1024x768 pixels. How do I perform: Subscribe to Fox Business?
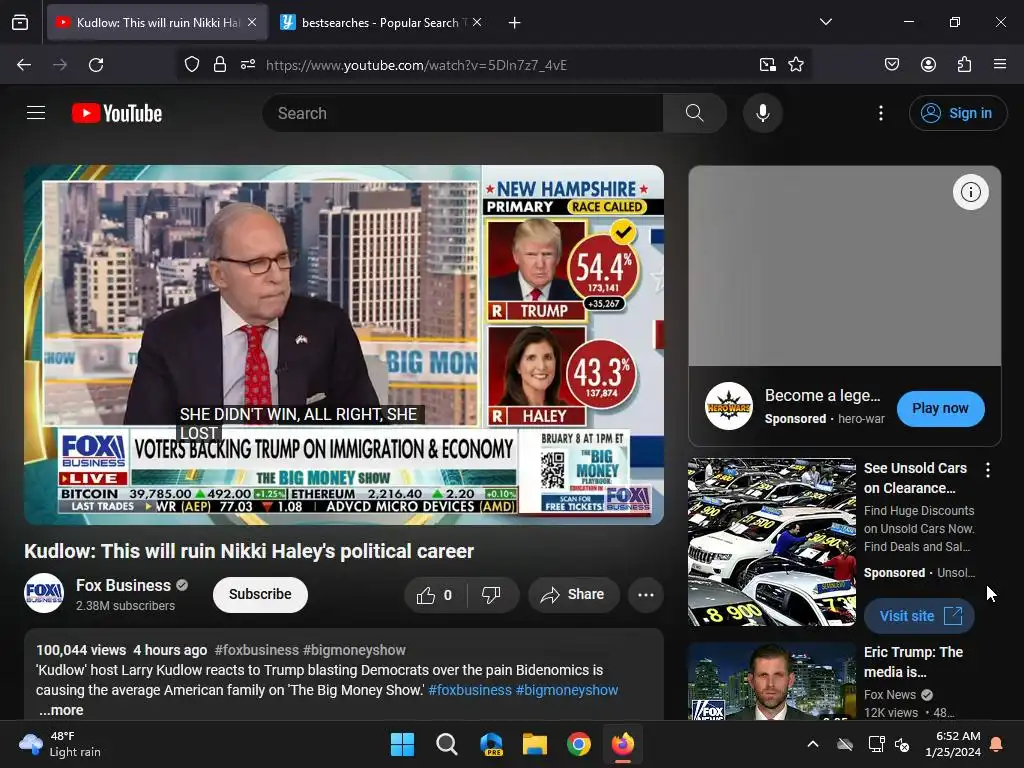click(x=260, y=594)
